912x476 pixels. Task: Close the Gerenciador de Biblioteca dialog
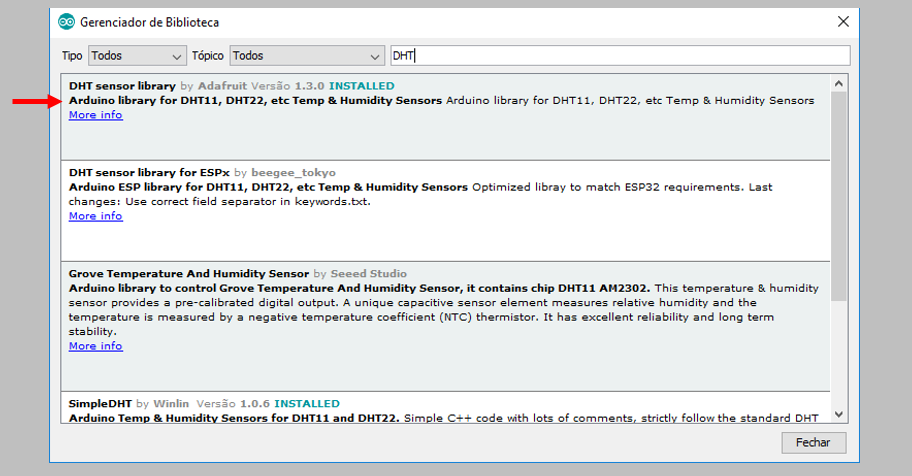[843, 22]
